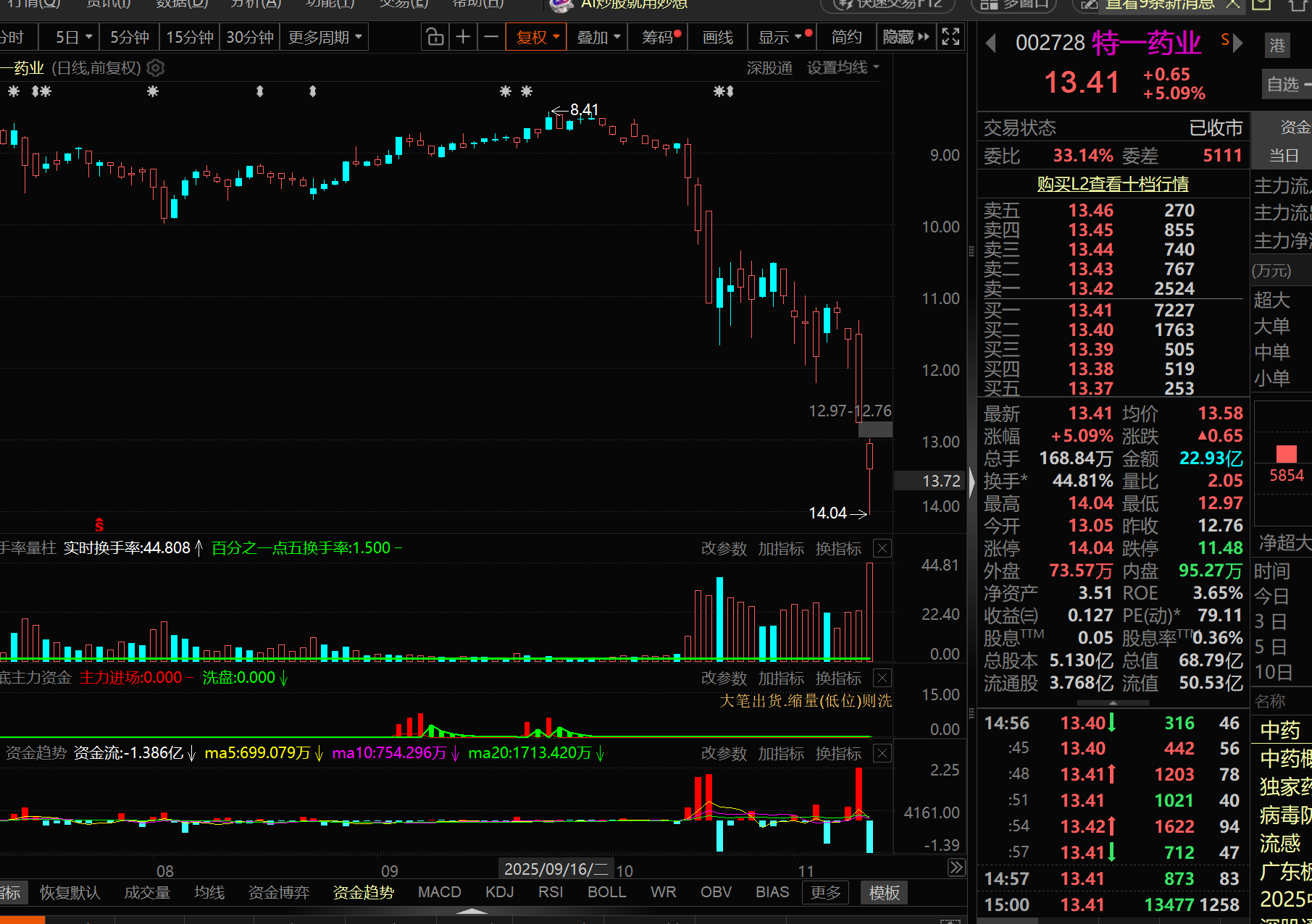Viewport: 1312px width, 924px height.
Task: Select 资金博弈 indicator tab
Action: coord(278,892)
